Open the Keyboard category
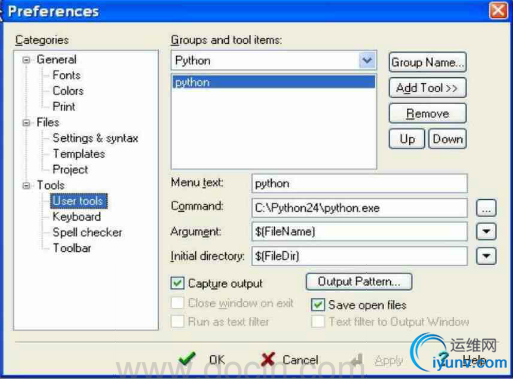 [76, 217]
